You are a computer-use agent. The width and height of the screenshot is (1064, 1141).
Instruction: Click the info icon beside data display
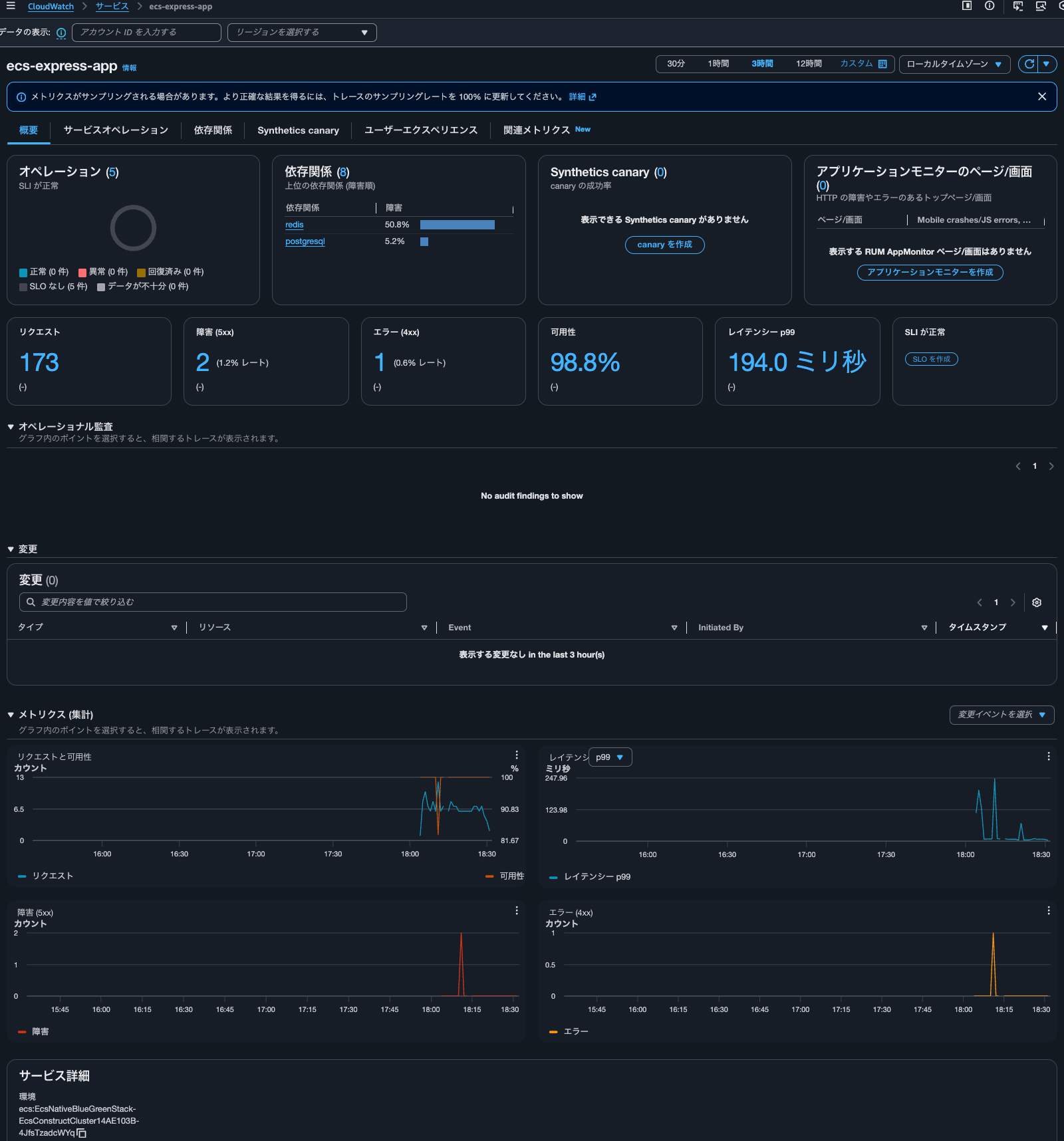point(61,33)
